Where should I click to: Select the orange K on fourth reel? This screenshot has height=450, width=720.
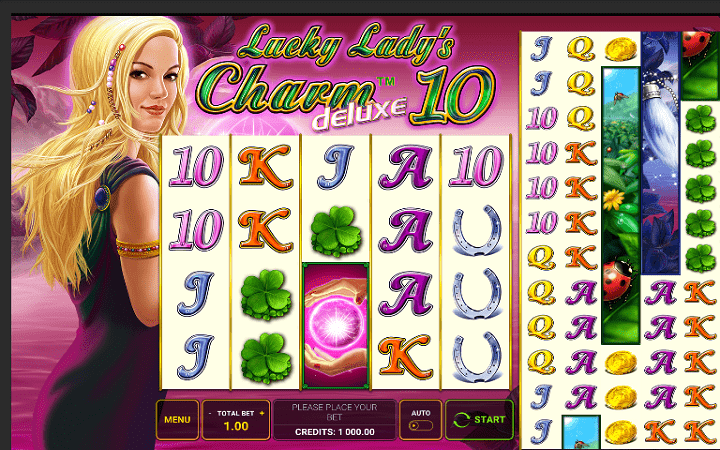pos(405,357)
